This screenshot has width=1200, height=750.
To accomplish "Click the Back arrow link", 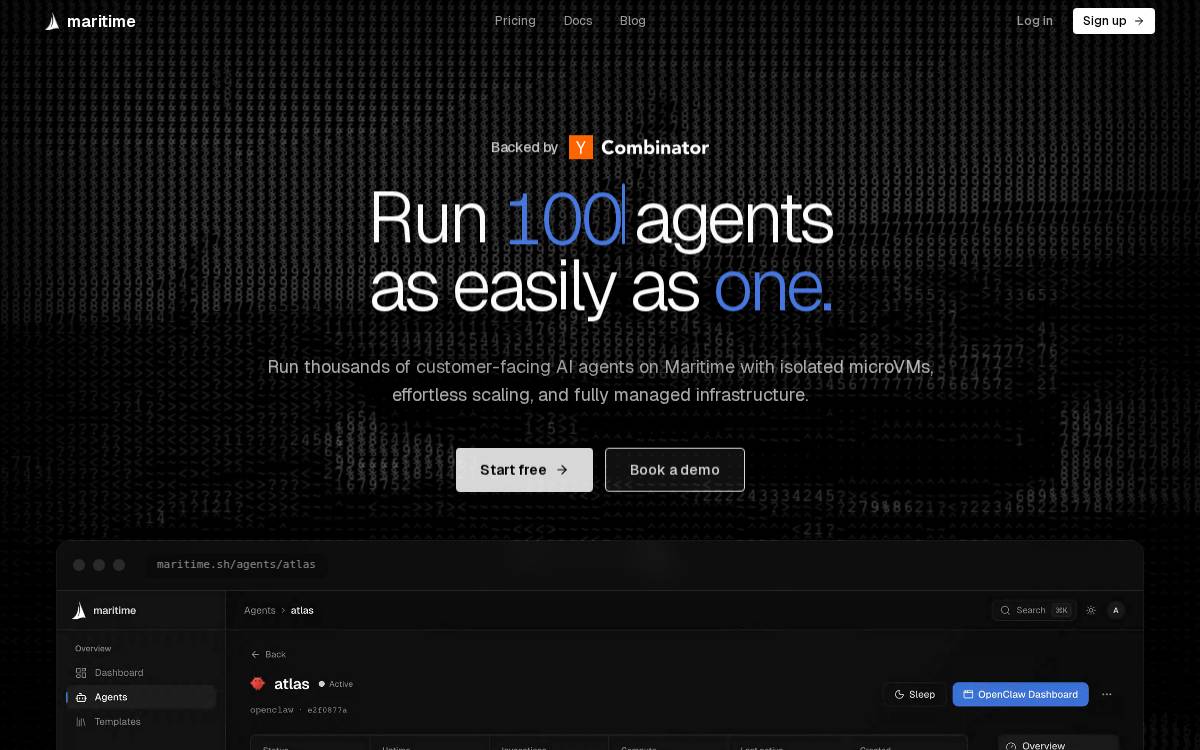I will [x=268, y=654].
